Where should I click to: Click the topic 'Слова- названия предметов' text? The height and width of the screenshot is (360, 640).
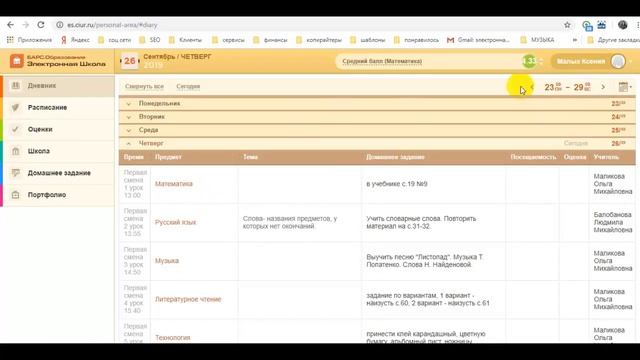point(290,222)
